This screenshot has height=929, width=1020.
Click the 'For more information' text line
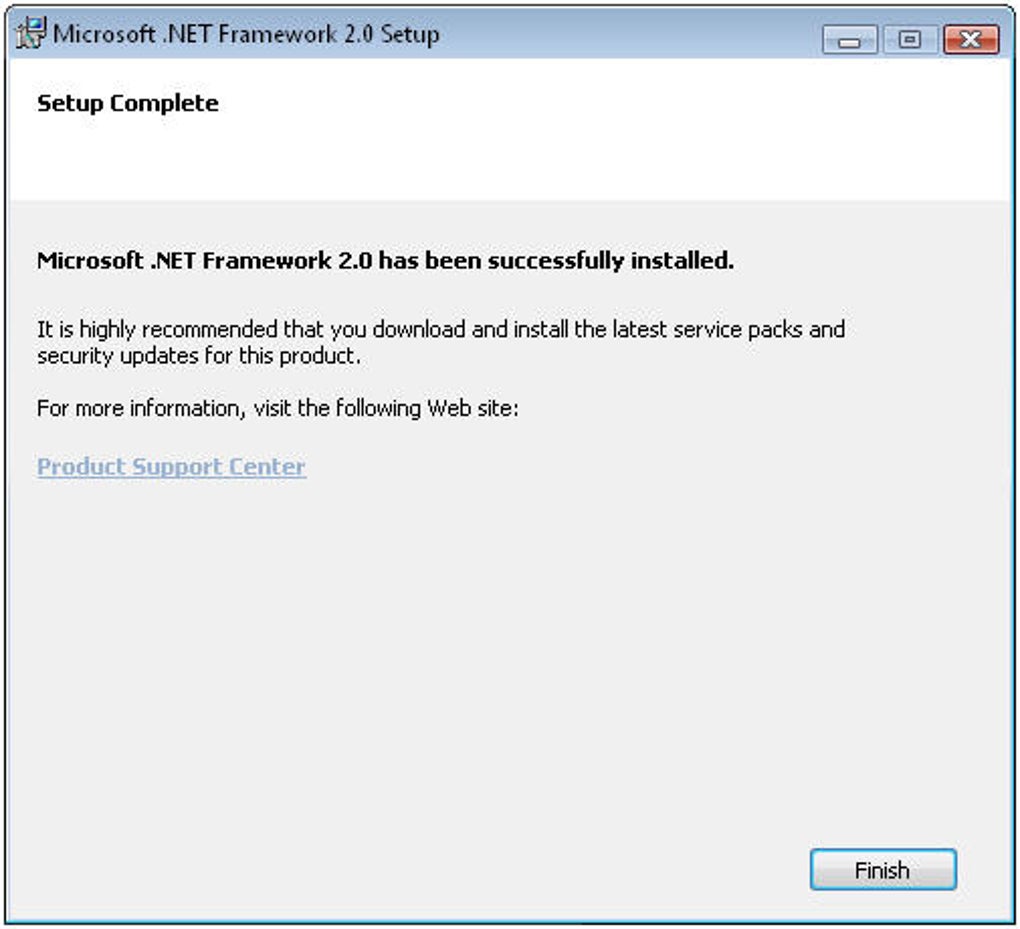click(277, 408)
